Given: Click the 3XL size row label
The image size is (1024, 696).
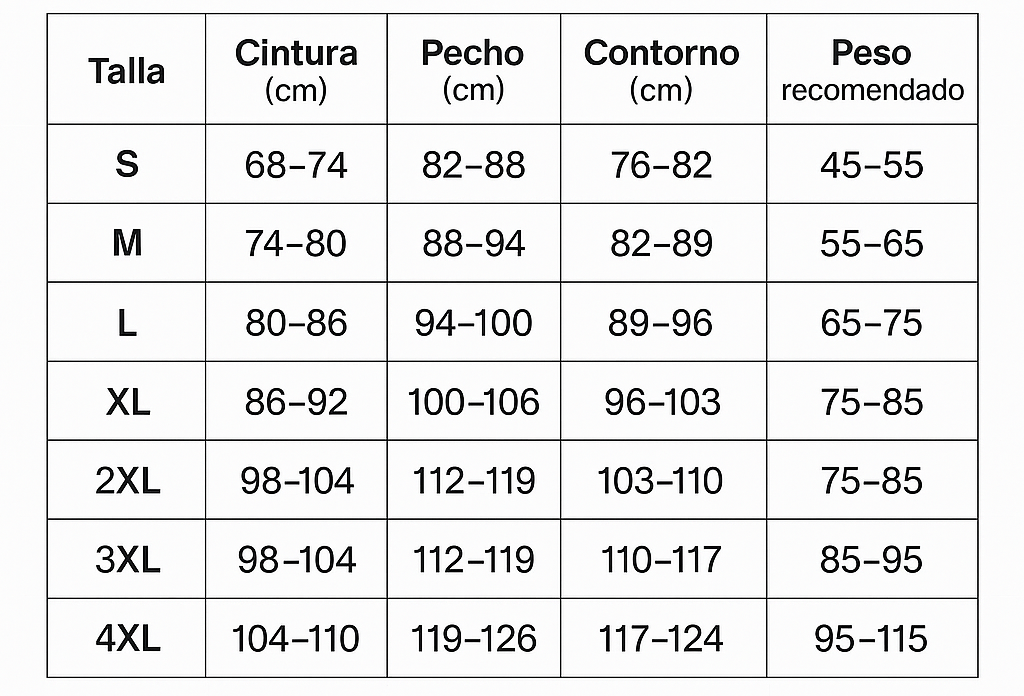Looking at the screenshot, I should point(127,560).
